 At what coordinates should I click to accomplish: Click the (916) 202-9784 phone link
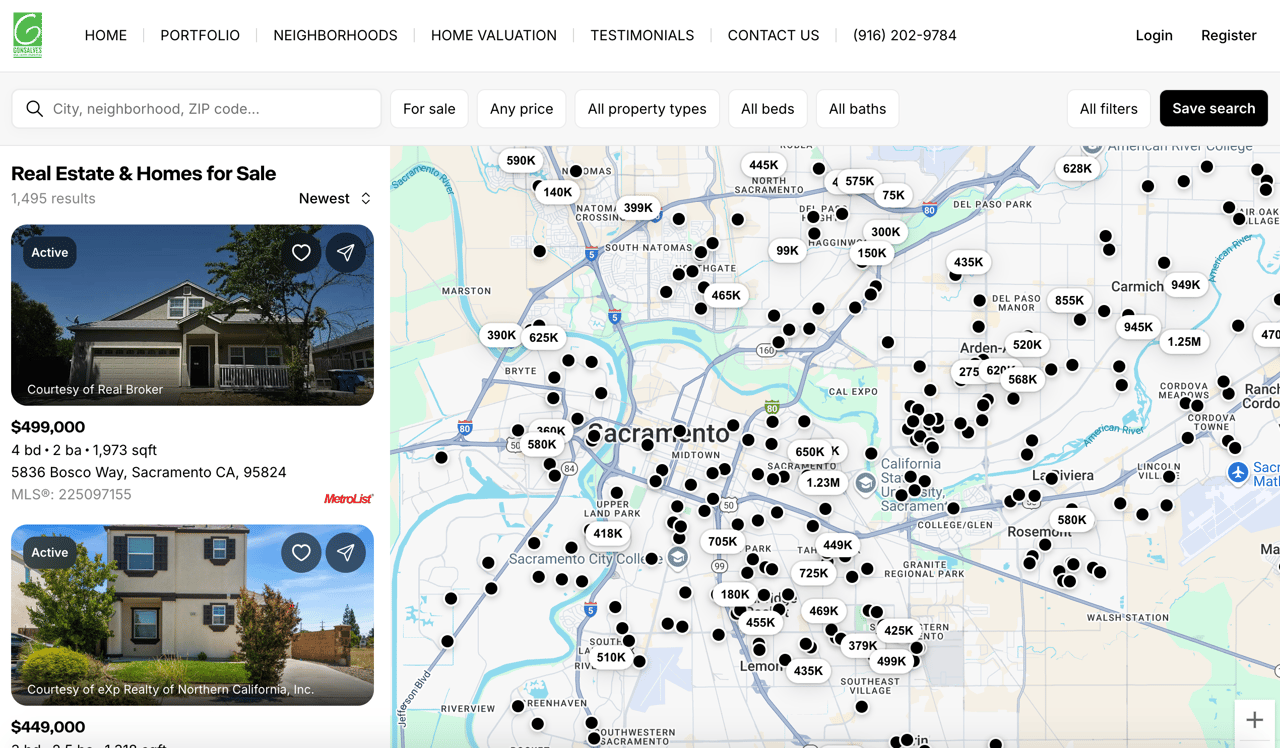tap(905, 35)
